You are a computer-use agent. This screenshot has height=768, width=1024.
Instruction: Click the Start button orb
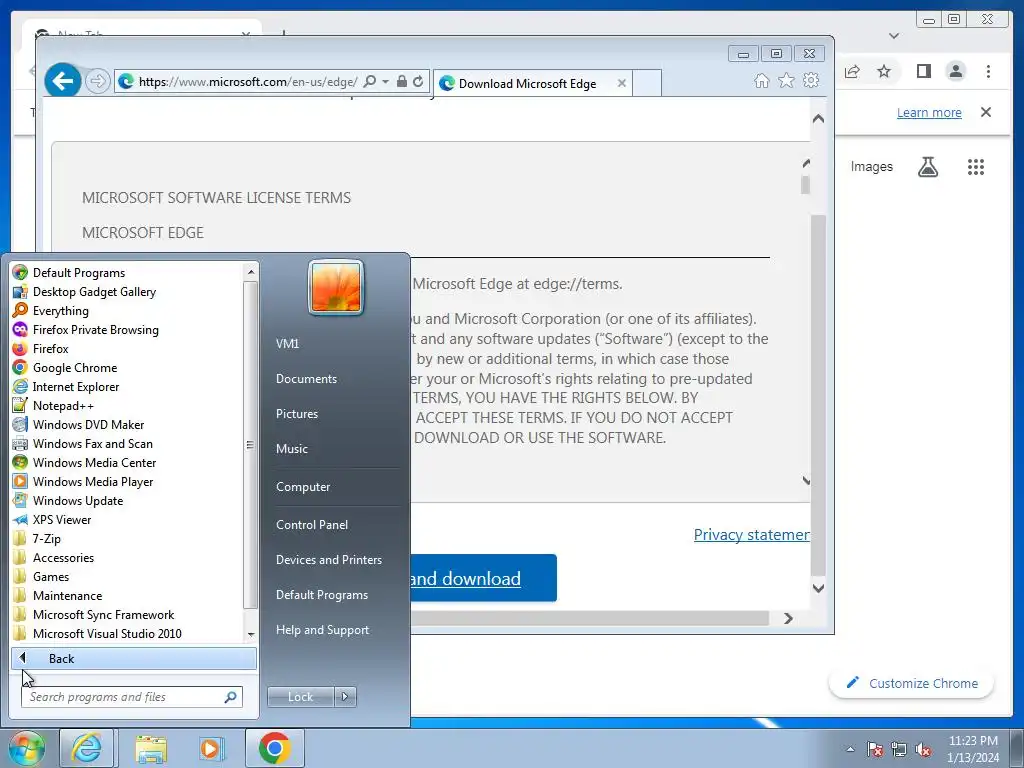[27, 748]
